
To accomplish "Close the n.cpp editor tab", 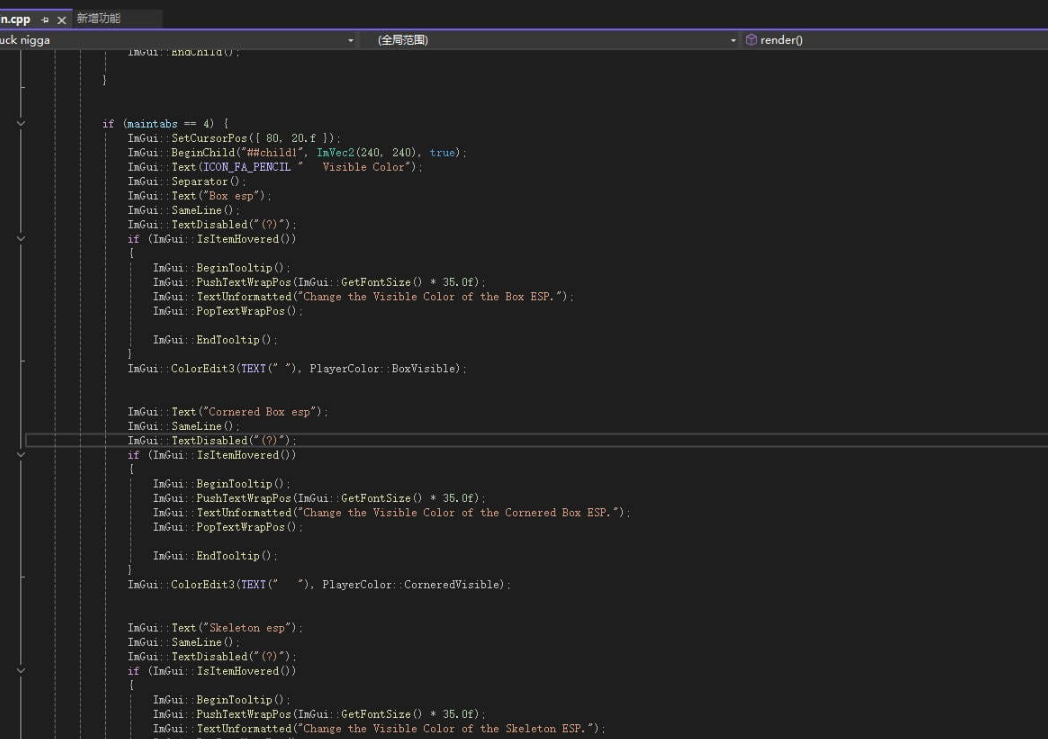I will tap(61, 20).
